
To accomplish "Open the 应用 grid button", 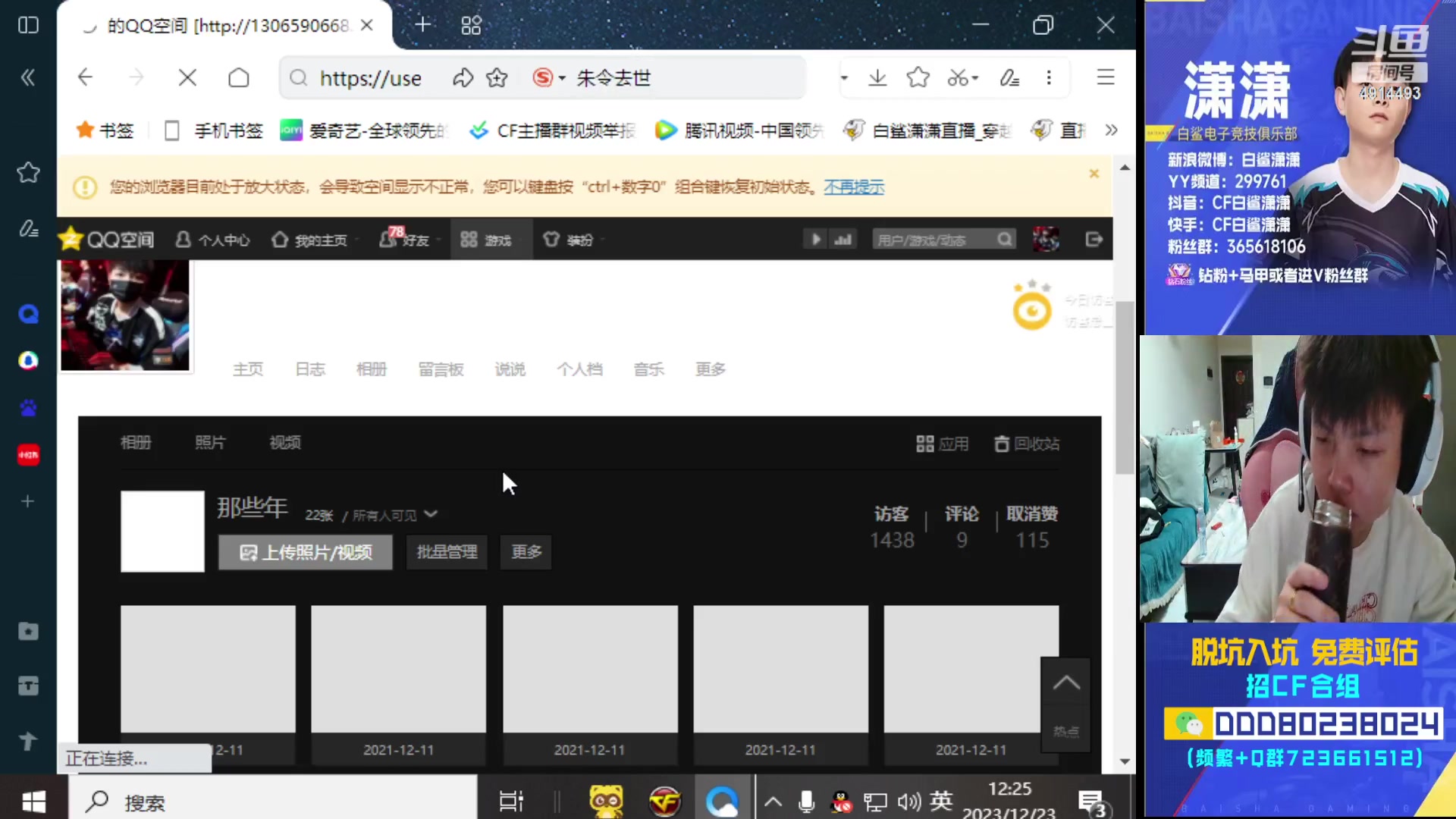I will (x=942, y=444).
